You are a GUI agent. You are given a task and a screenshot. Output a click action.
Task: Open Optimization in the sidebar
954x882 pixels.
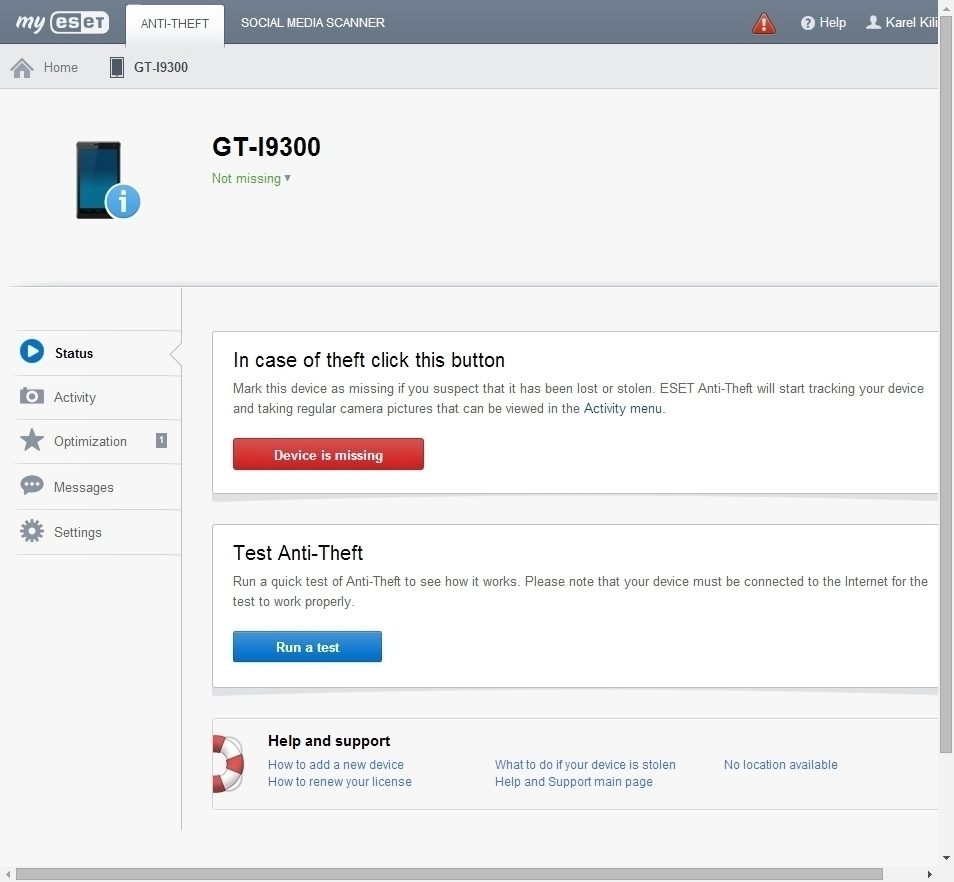[x=97, y=442]
